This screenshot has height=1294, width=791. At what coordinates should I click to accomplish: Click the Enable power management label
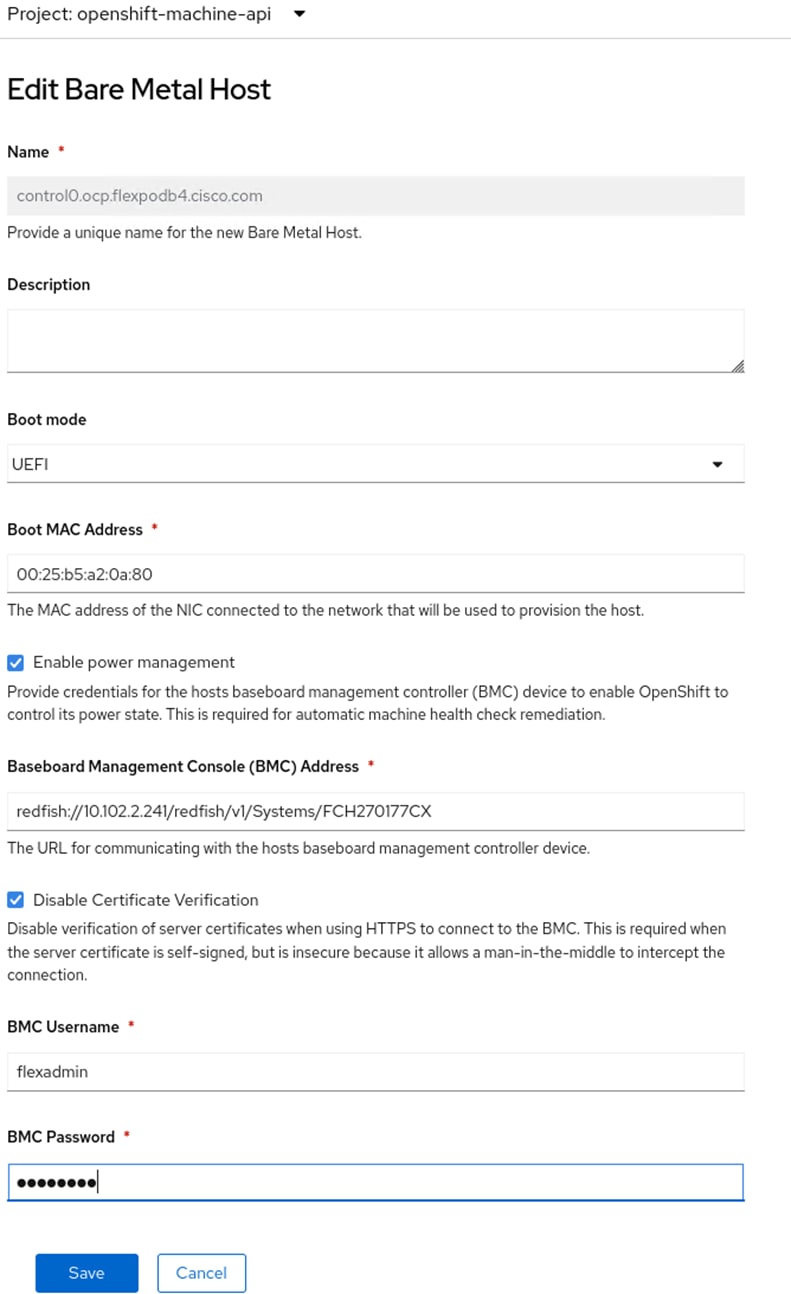coord(134,662)
